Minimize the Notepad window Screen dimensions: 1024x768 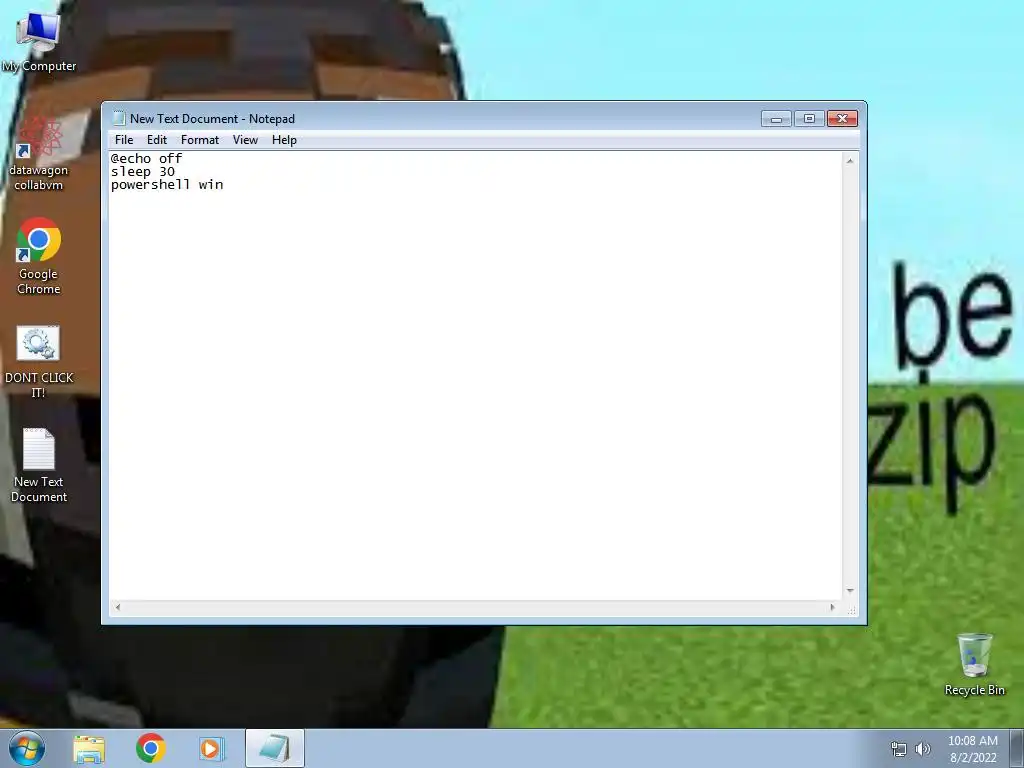[x=776, y=119]
